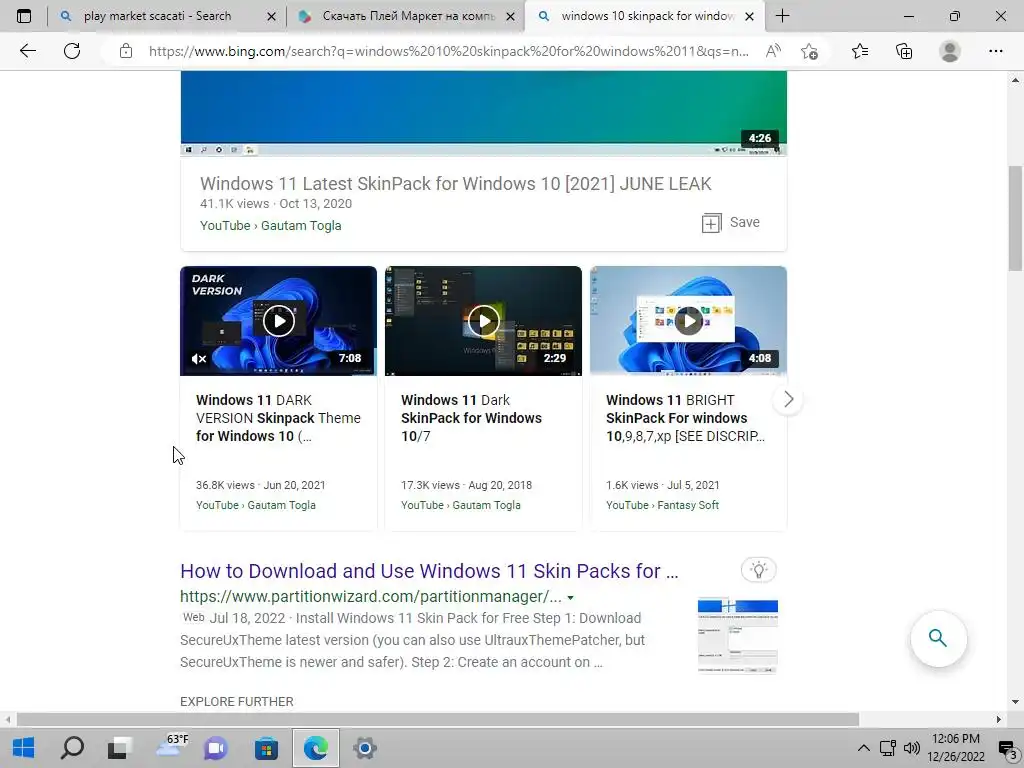This screenshot has width=1024, height=768.
Task: View site information lock icon
Action: click(126, 51)
